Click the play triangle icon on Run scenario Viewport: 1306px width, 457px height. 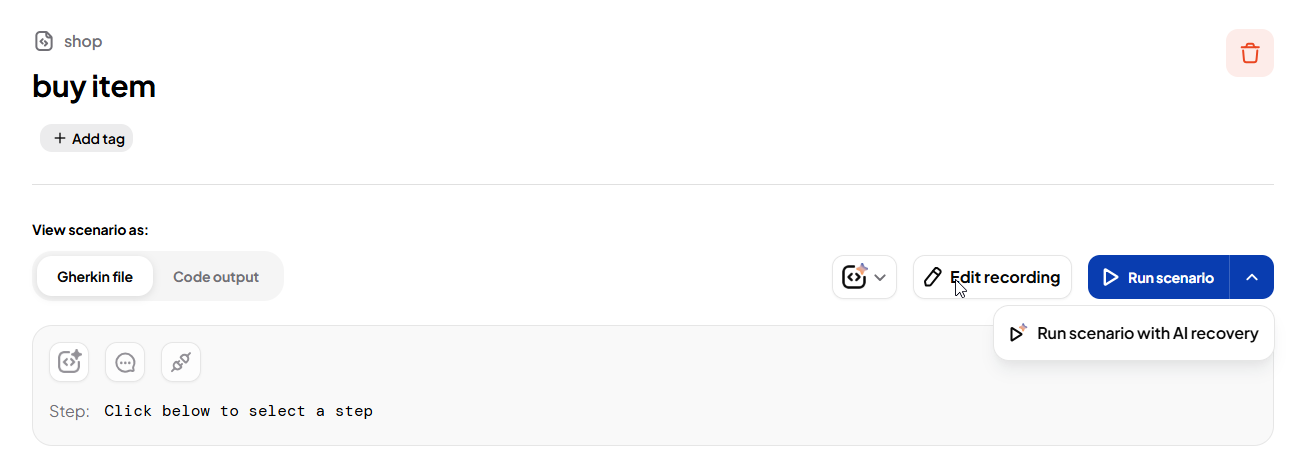pos(1110,277)
